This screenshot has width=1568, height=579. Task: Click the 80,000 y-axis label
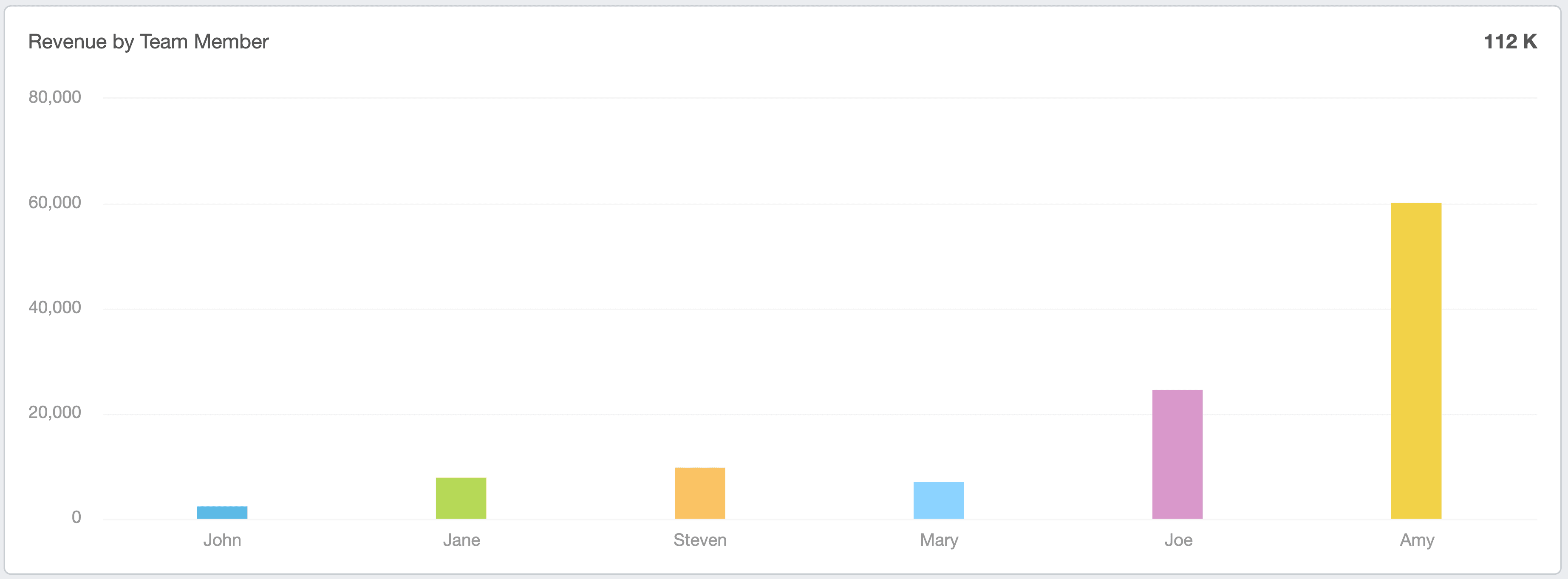[55, 97]
